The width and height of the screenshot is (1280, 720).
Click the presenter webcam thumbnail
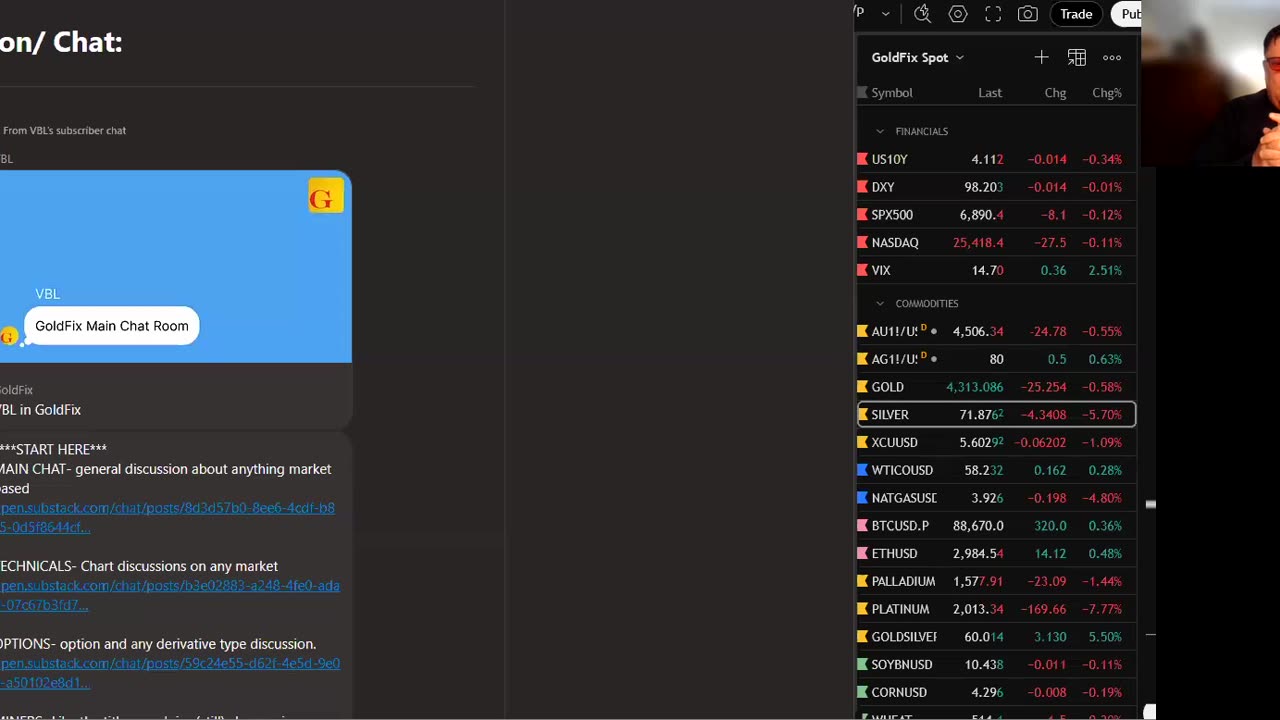click(x=1210, y=83)
